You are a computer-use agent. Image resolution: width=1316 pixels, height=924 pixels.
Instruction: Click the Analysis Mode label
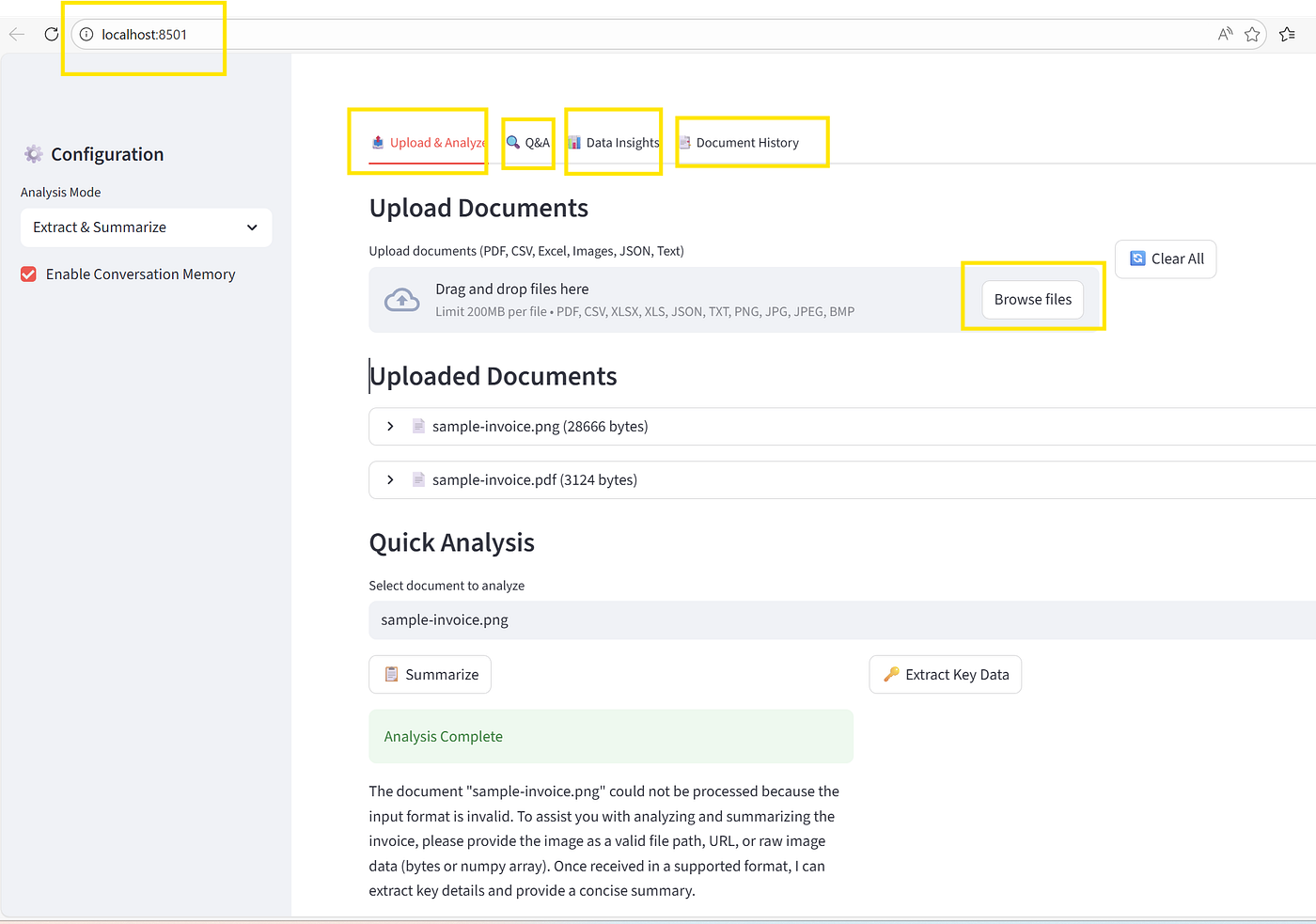point(61,193)
